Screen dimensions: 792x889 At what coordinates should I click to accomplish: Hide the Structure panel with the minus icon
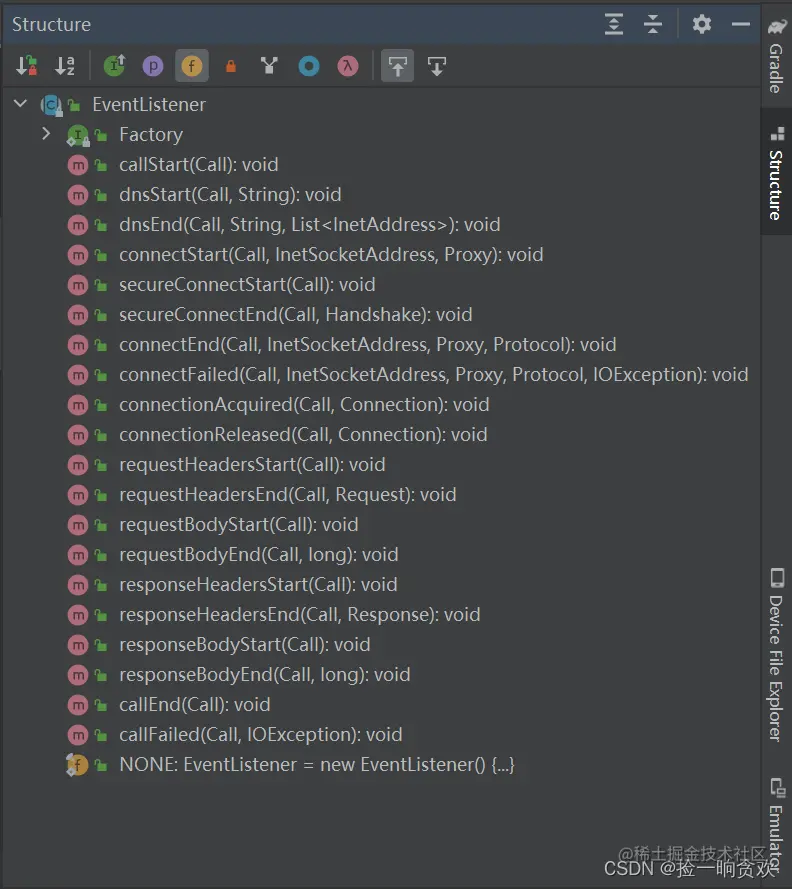point(740,24)
